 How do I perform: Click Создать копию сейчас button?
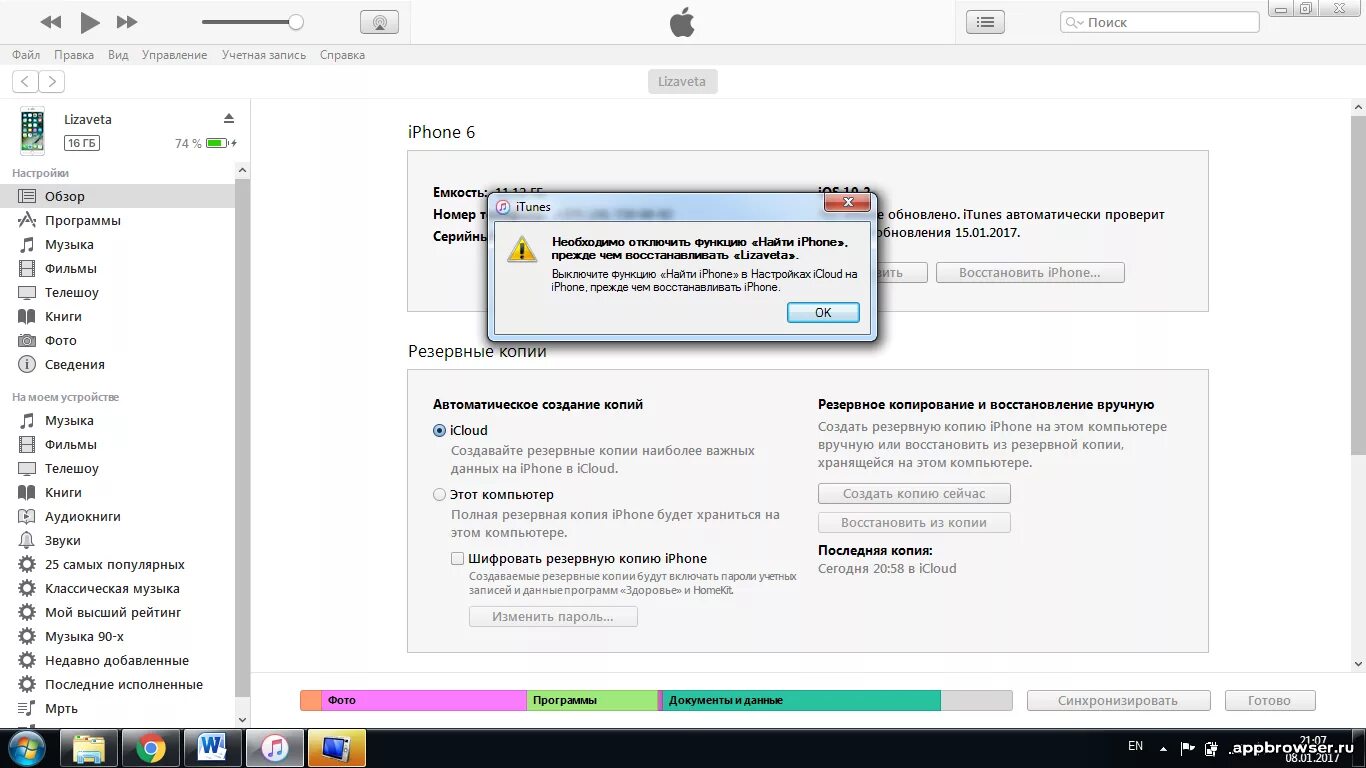pyautogui.click(x=914, y=493)
